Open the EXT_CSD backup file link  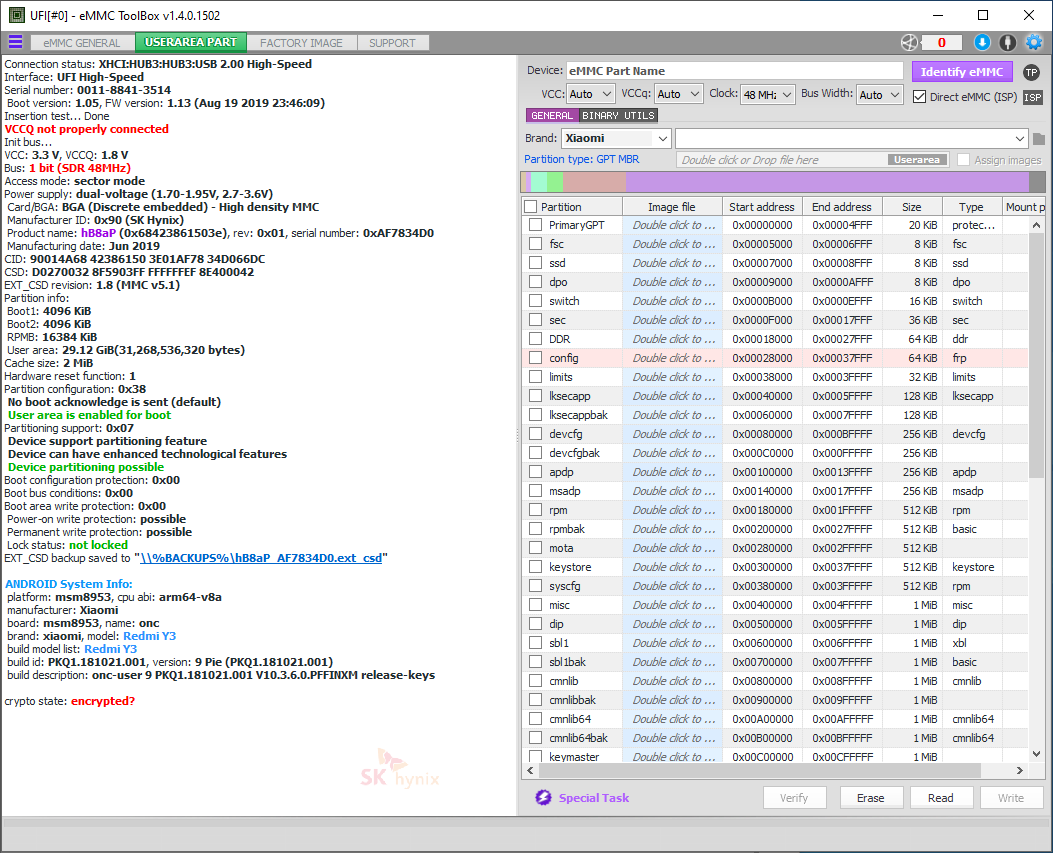[261, 557]
